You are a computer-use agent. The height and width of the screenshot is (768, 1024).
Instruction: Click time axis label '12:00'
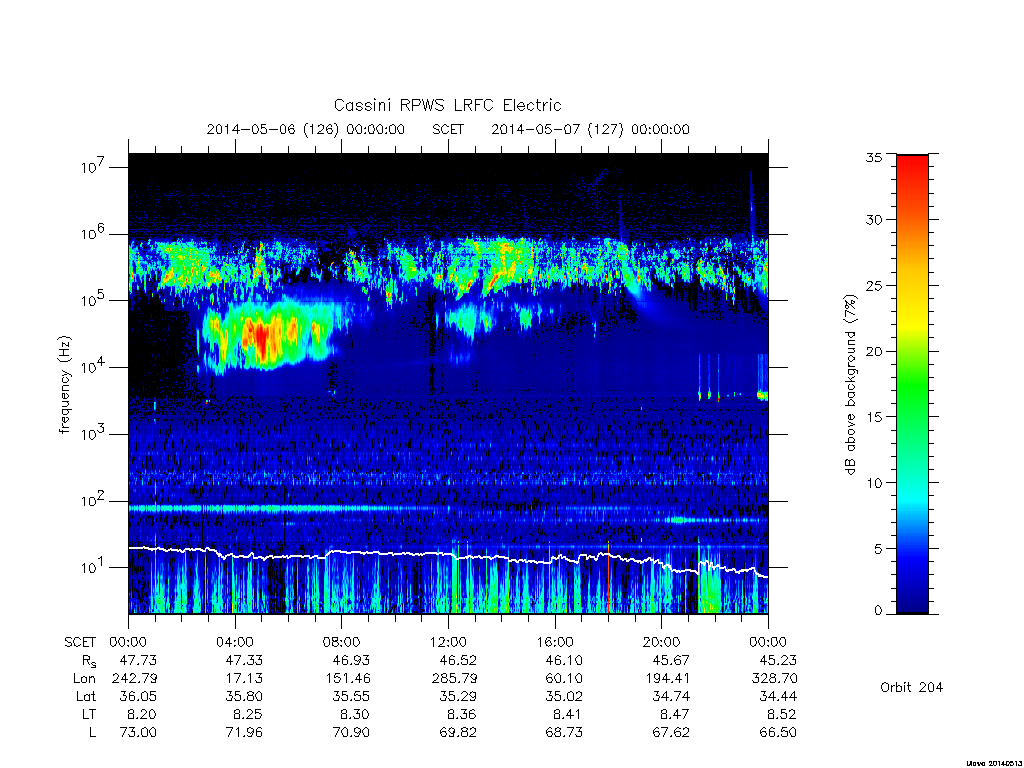coord(448,642)
